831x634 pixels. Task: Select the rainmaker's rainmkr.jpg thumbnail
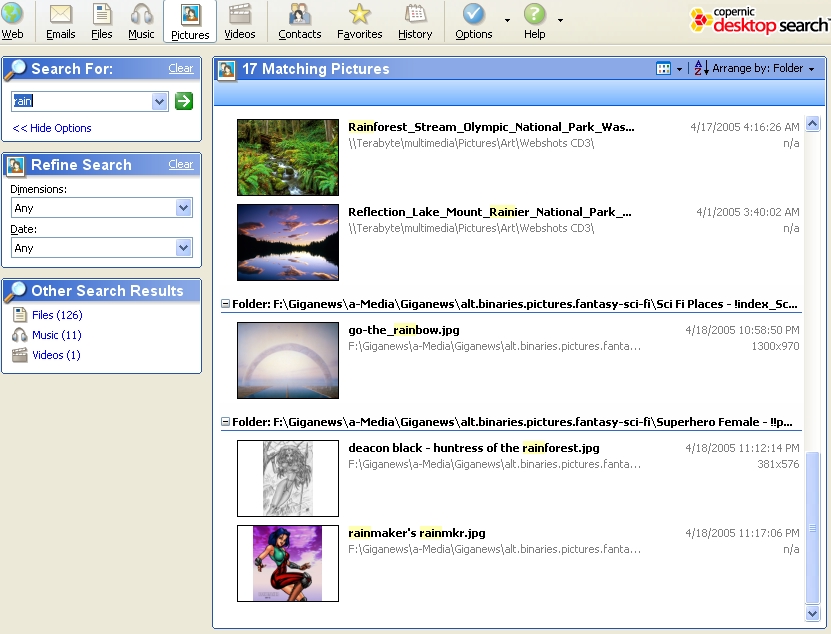[x=288, y=563]
